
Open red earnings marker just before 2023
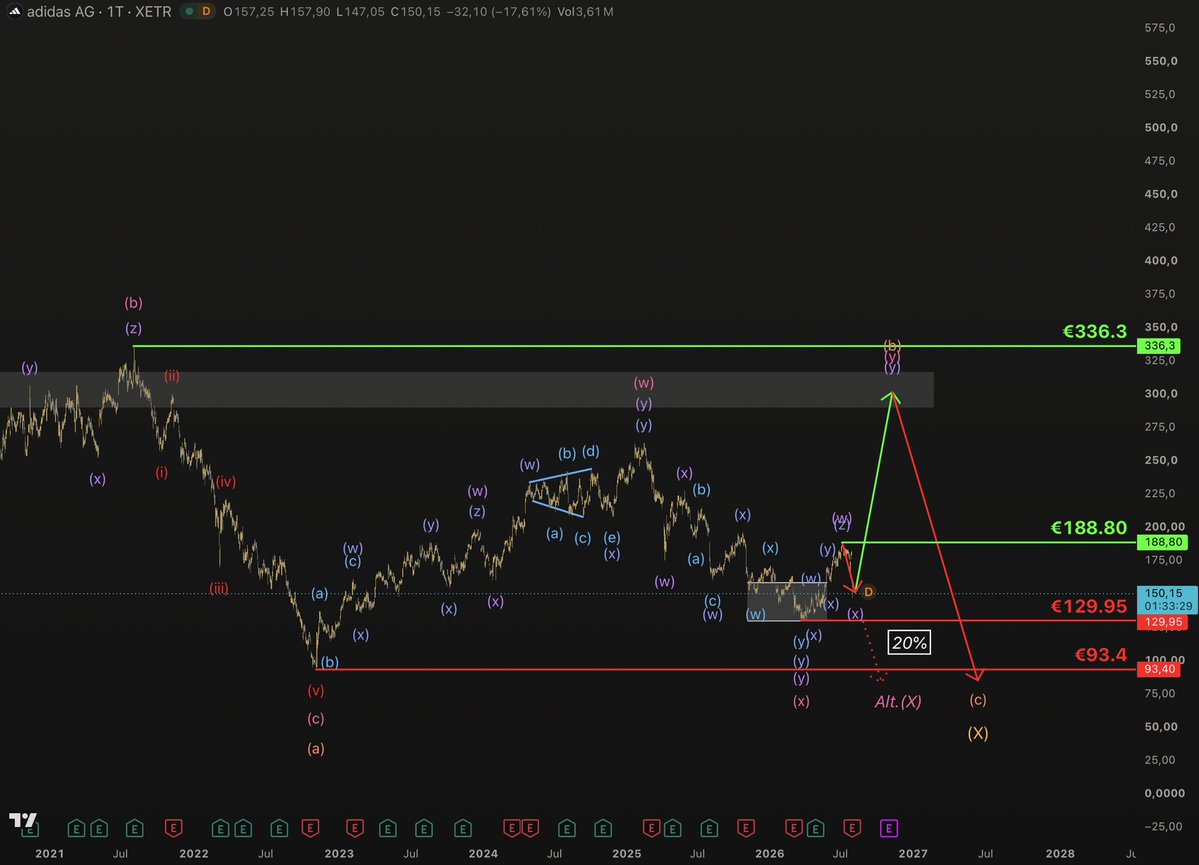click(310, 828)
